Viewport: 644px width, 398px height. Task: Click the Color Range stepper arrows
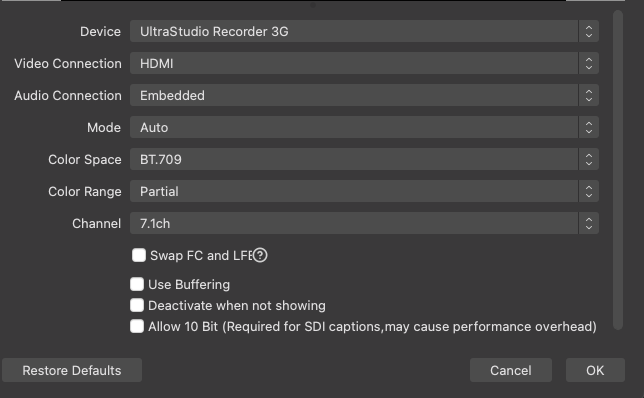pyautogui.click(x=589, y=191)
